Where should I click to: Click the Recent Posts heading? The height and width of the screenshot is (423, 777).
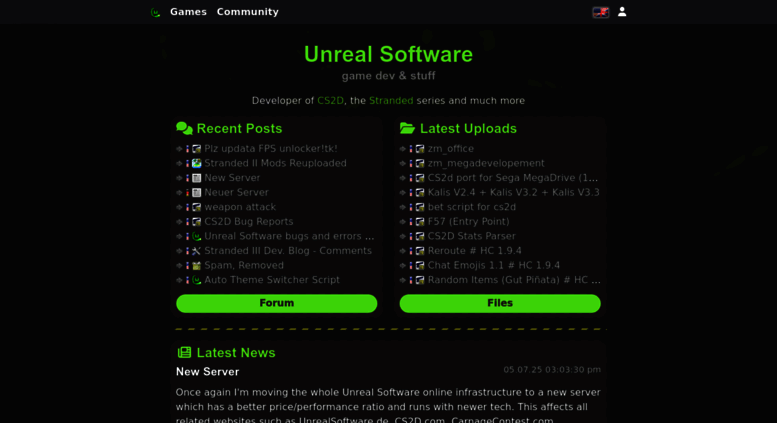[x=239, y=128]
